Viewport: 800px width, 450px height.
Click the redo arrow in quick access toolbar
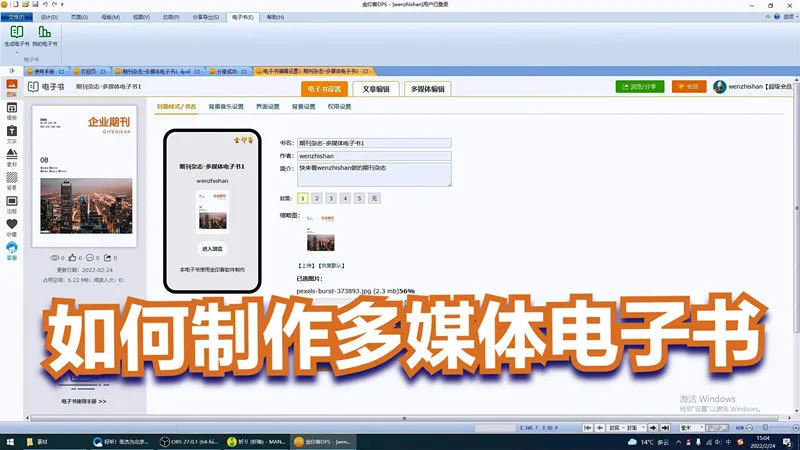click(x=54, y=4)
